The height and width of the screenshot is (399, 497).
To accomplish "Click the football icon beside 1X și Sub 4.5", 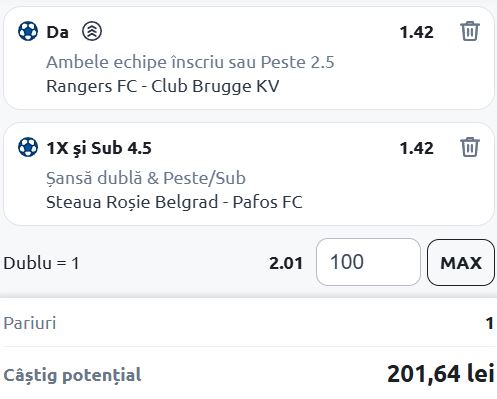I will point(28,147).
